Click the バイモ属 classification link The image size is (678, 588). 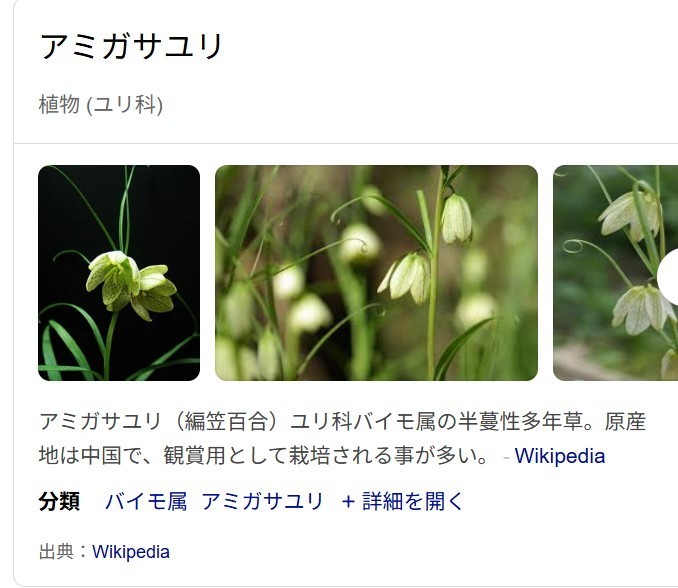(x=146, y=502)
